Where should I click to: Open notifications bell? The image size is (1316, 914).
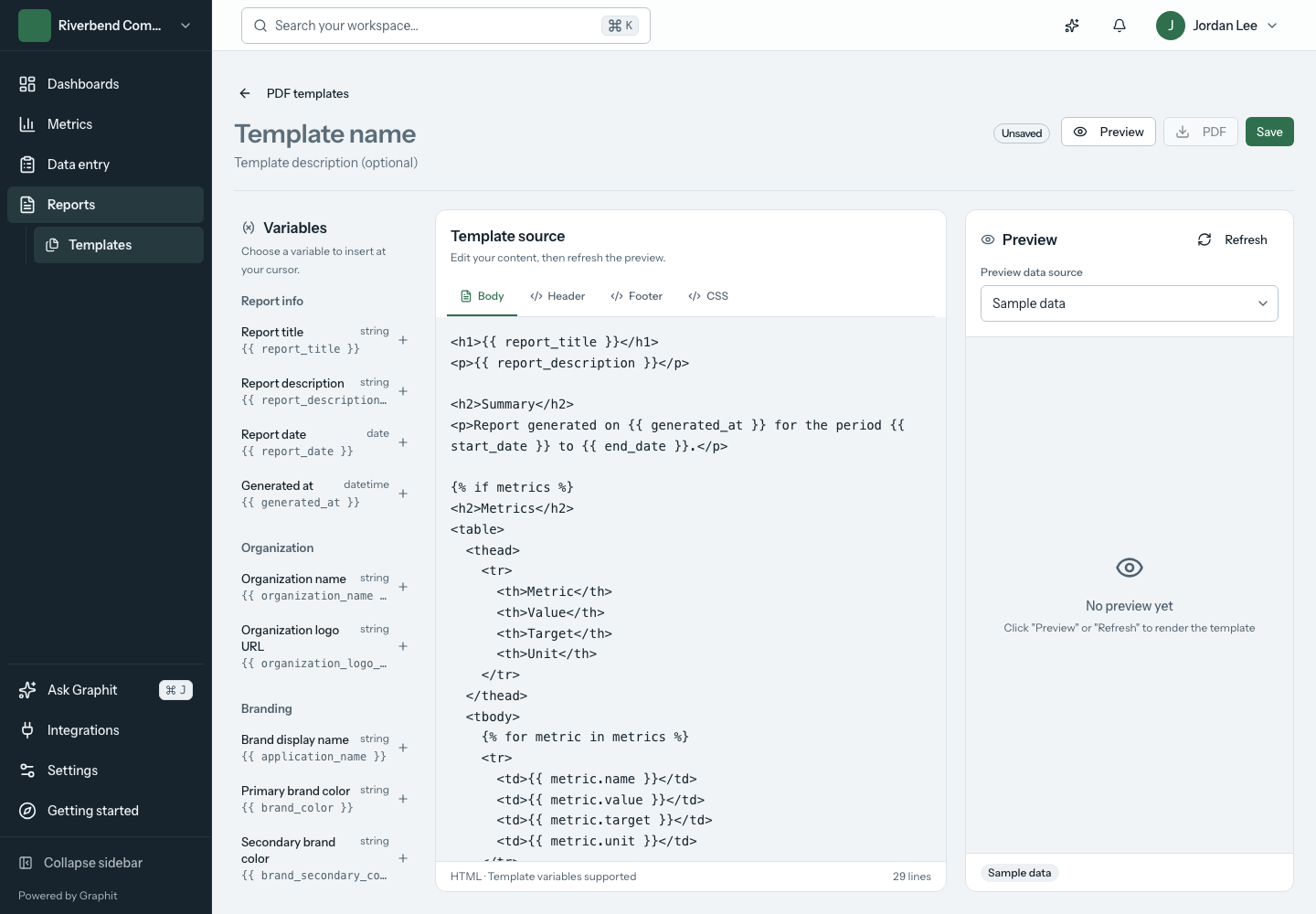click(1120, 26)
